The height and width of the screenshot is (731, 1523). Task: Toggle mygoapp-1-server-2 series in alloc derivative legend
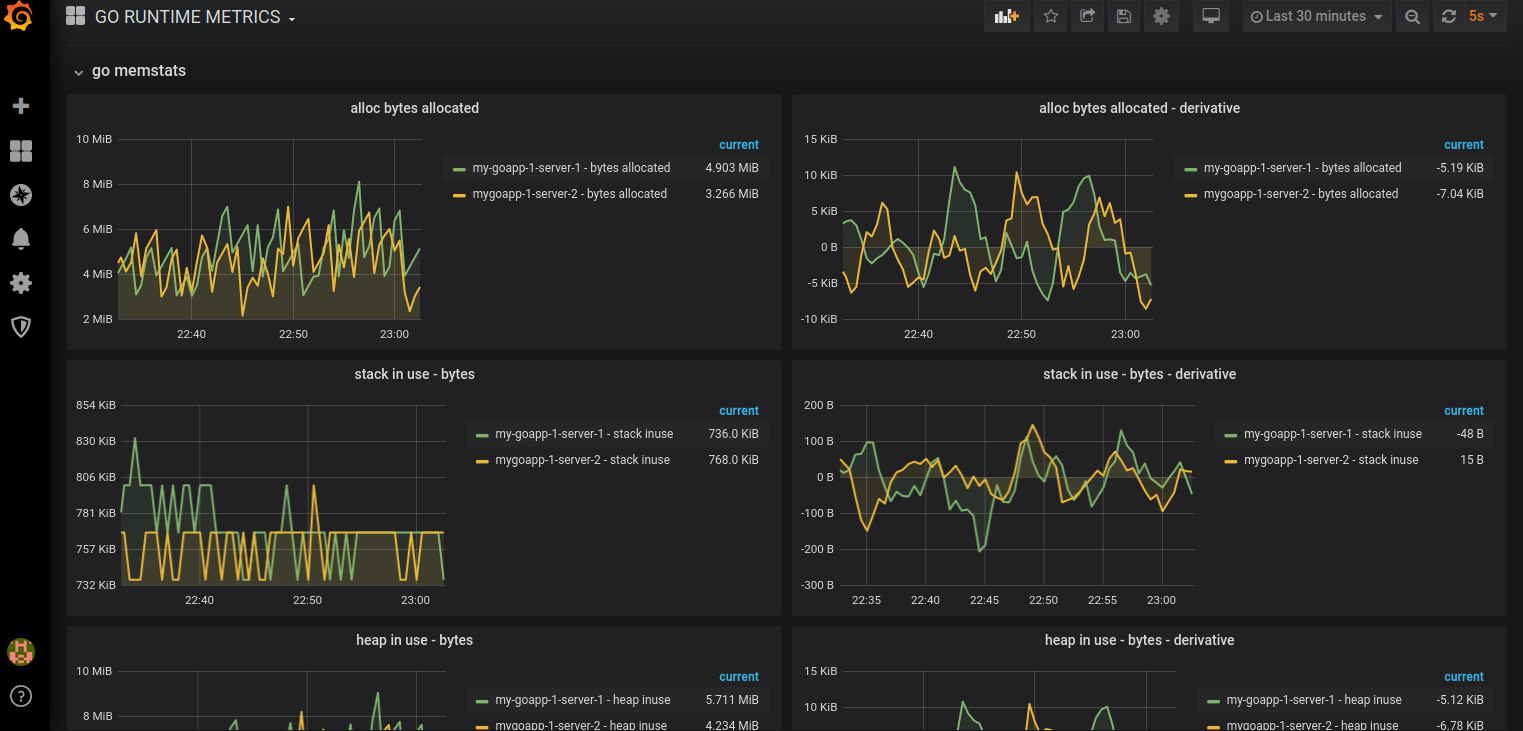click(x=1300, y=194)
